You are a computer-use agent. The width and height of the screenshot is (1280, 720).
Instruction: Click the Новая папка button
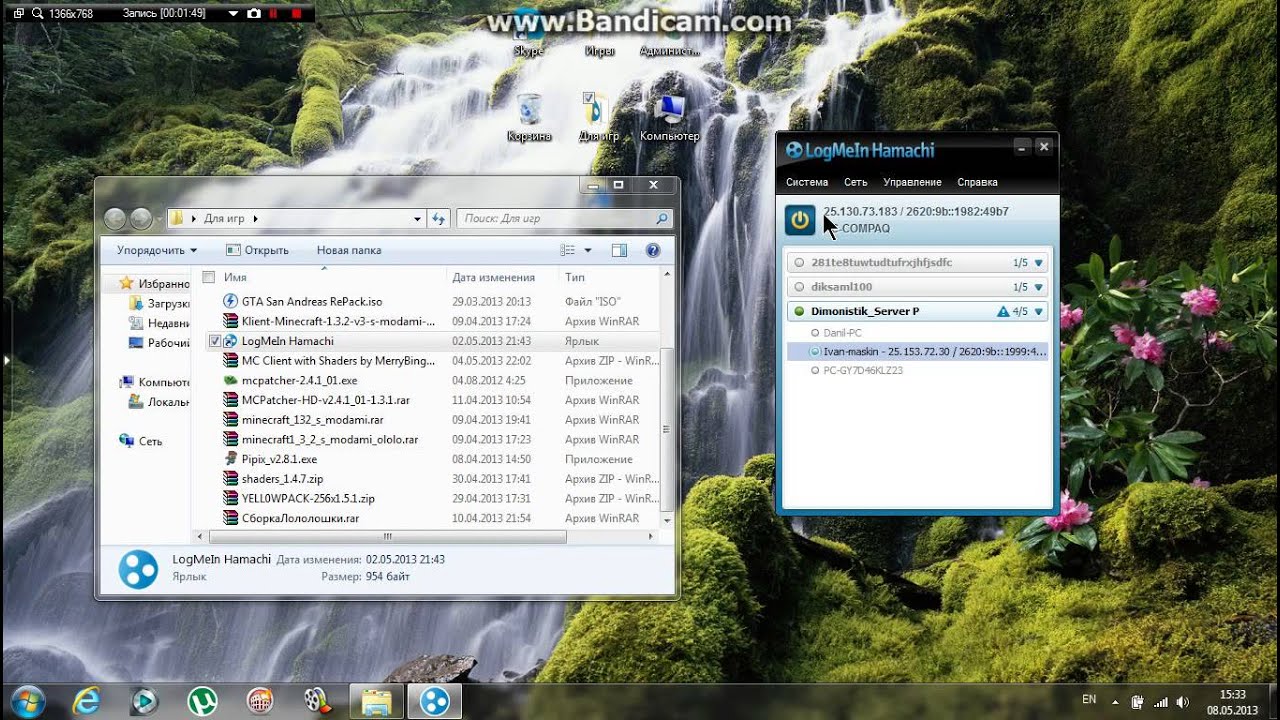[349, 250]
